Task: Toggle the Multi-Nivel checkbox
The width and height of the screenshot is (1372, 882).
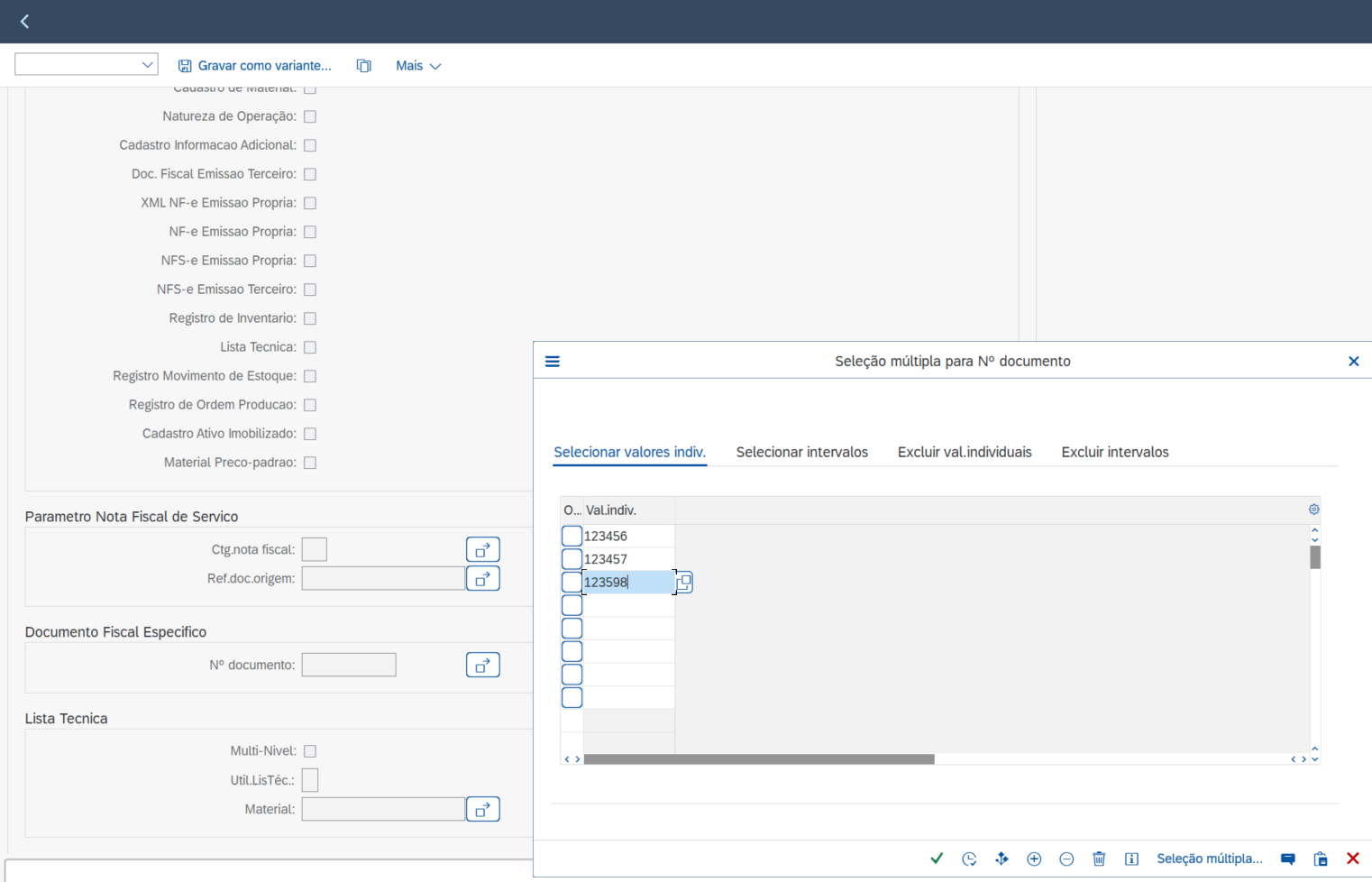Action: pos(310,751)
